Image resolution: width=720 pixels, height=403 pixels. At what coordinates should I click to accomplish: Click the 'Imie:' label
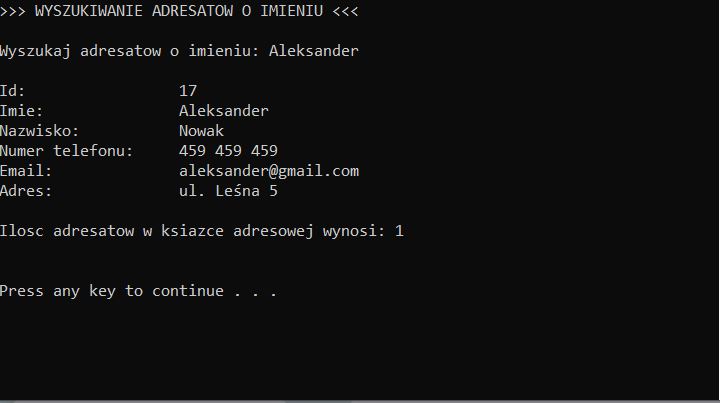(x=22, y=111)
